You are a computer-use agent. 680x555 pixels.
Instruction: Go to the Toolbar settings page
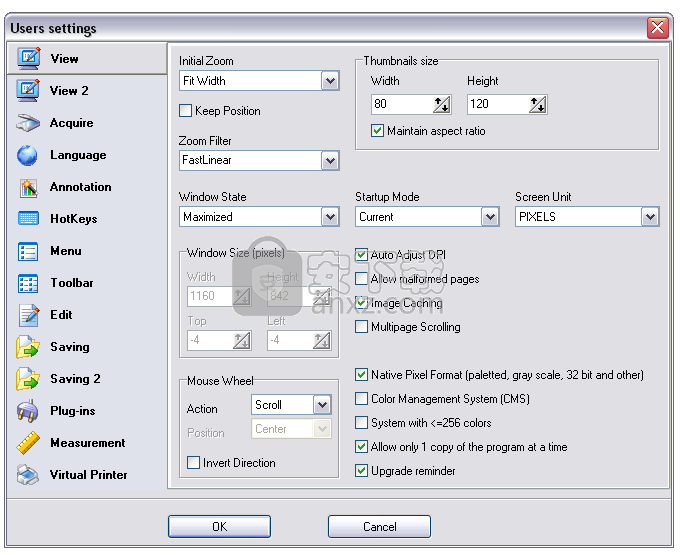coord(87,283)
